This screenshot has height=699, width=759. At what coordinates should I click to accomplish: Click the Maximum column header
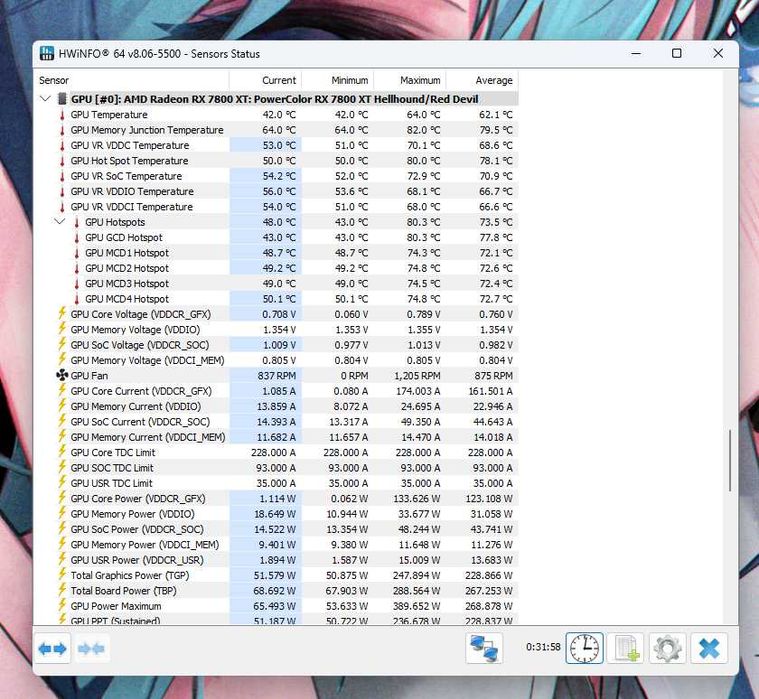(x=410, y=80)
